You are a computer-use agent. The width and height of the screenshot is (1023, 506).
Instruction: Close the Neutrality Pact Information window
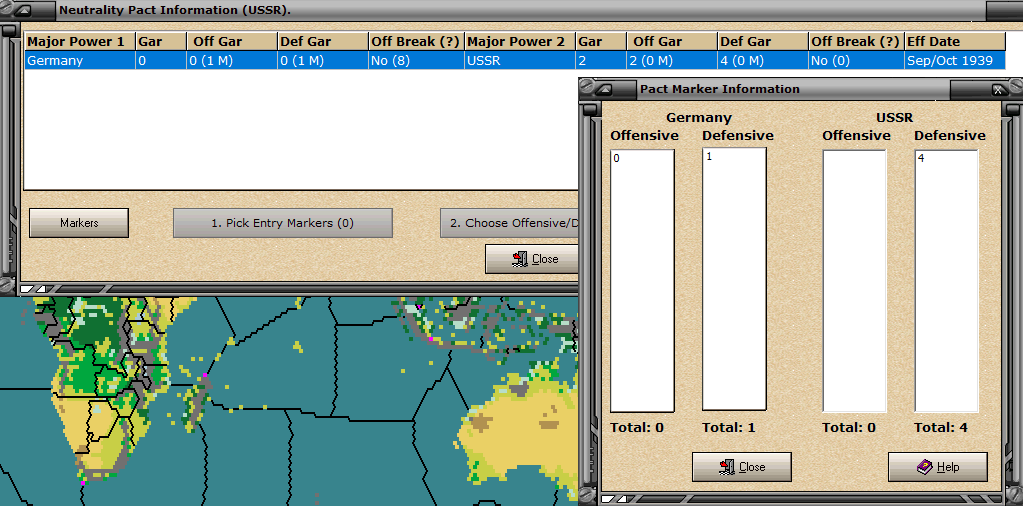pos(532,259)
